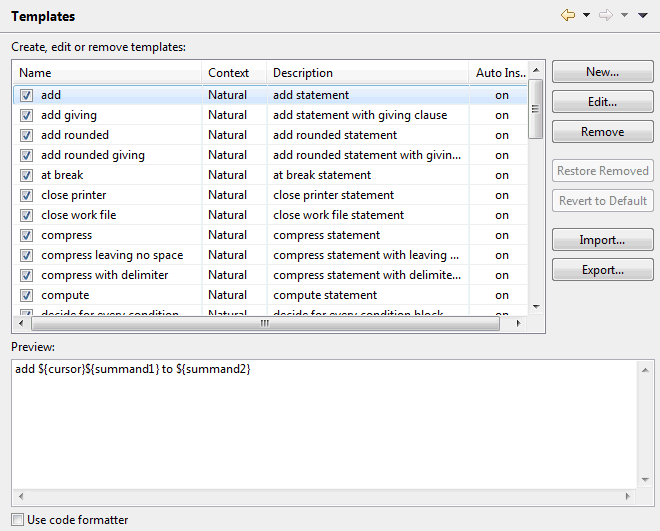Open the back history dropdown arrow

(x=586, y=16)
